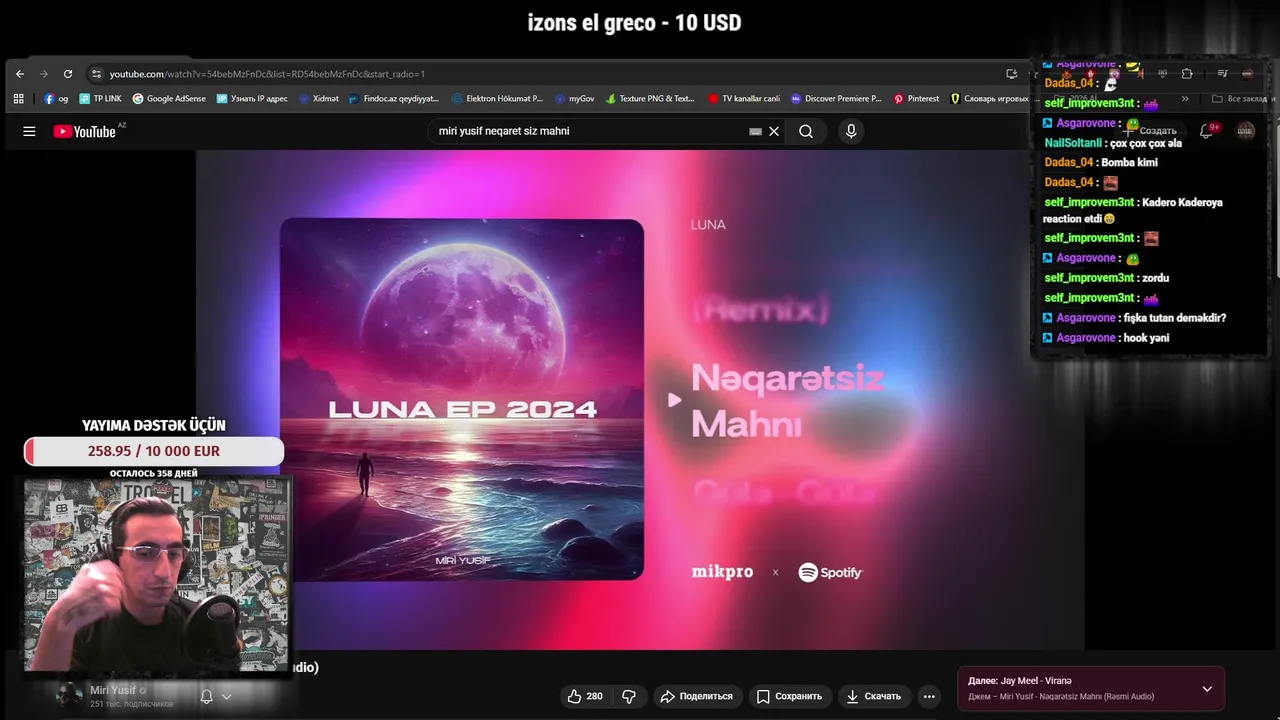Open the Словарь игровых bookmark
The image size is (1280, 720).
[989, 99]
